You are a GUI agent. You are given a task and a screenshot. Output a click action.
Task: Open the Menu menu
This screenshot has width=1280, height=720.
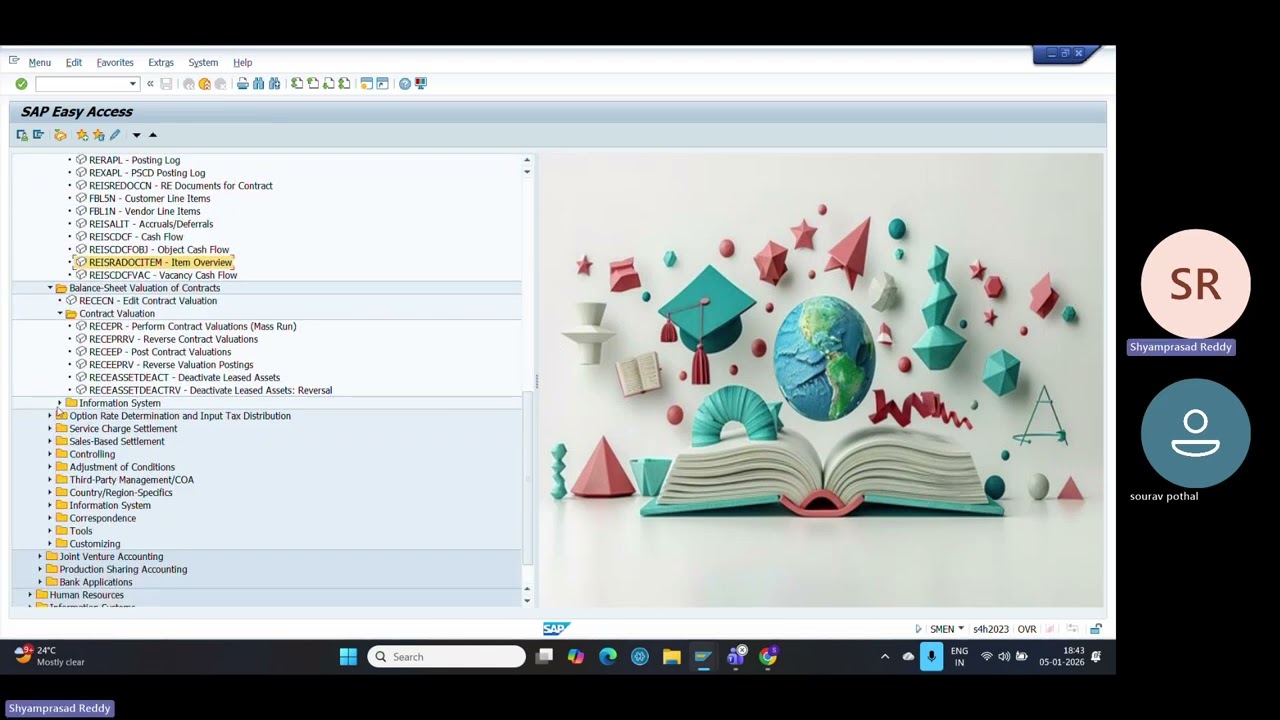[39, 62]
